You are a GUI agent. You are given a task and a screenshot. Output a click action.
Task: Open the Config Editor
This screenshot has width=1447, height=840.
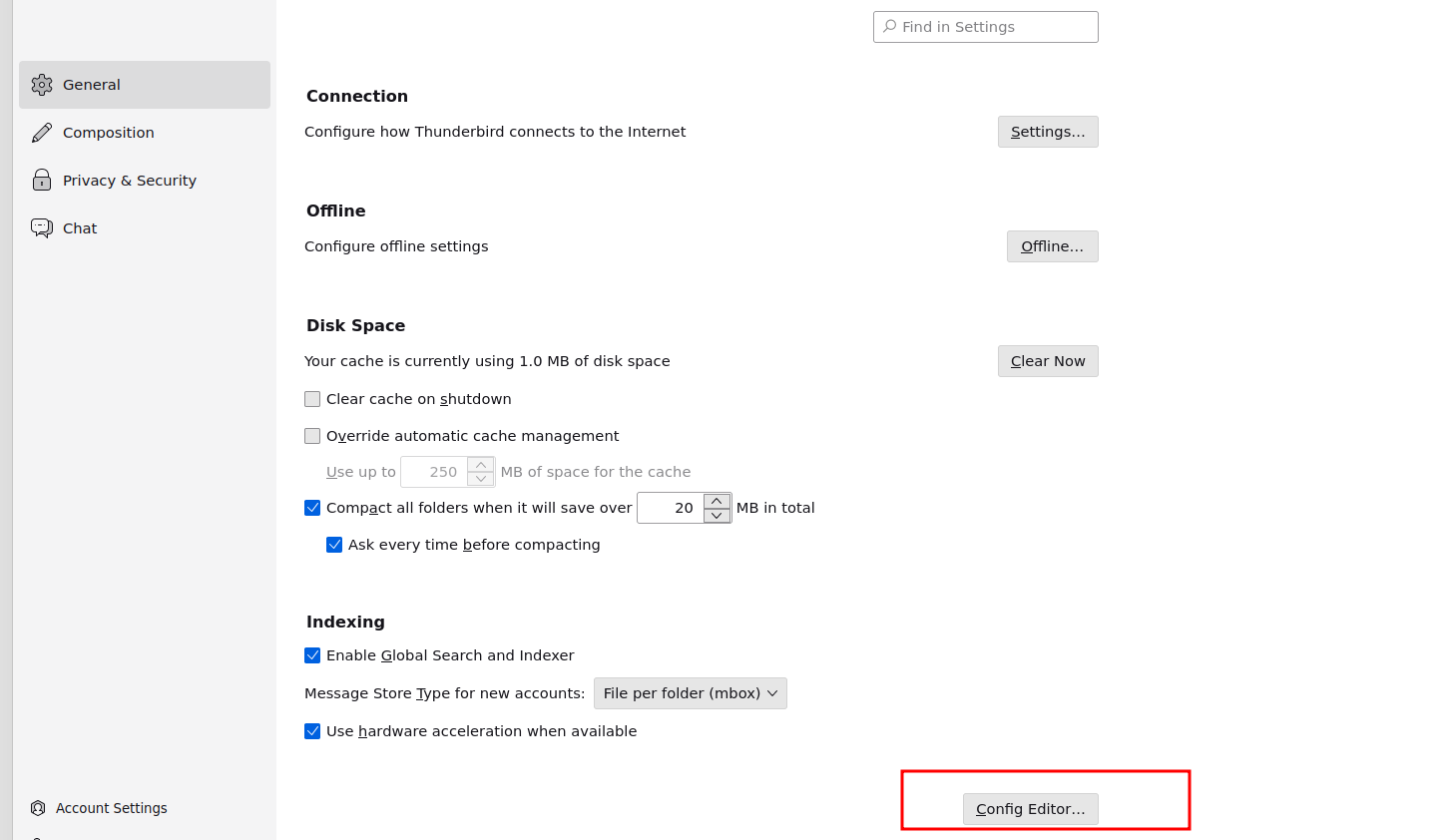tap(1030, 809)
